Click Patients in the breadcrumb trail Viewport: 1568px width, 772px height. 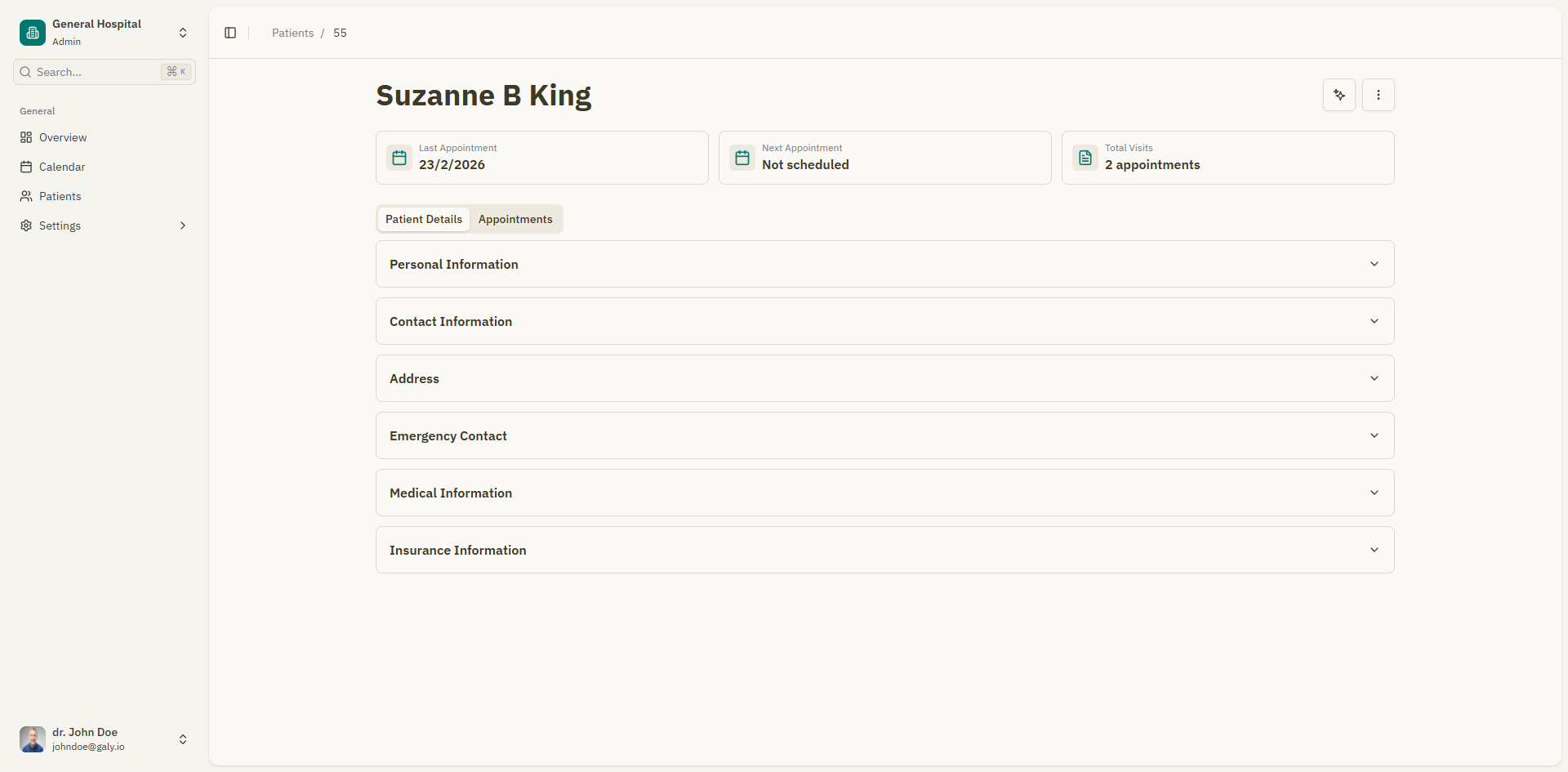coord(292,33)
